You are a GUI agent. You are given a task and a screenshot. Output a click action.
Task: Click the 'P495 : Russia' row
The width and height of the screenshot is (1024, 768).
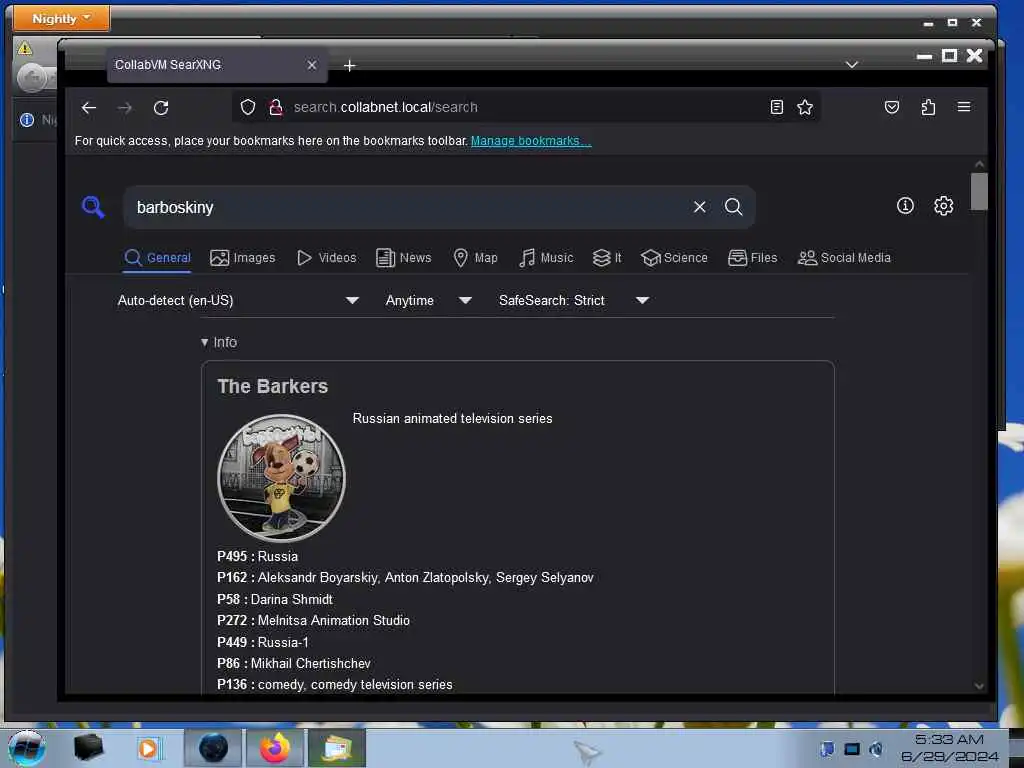(257, 556)
